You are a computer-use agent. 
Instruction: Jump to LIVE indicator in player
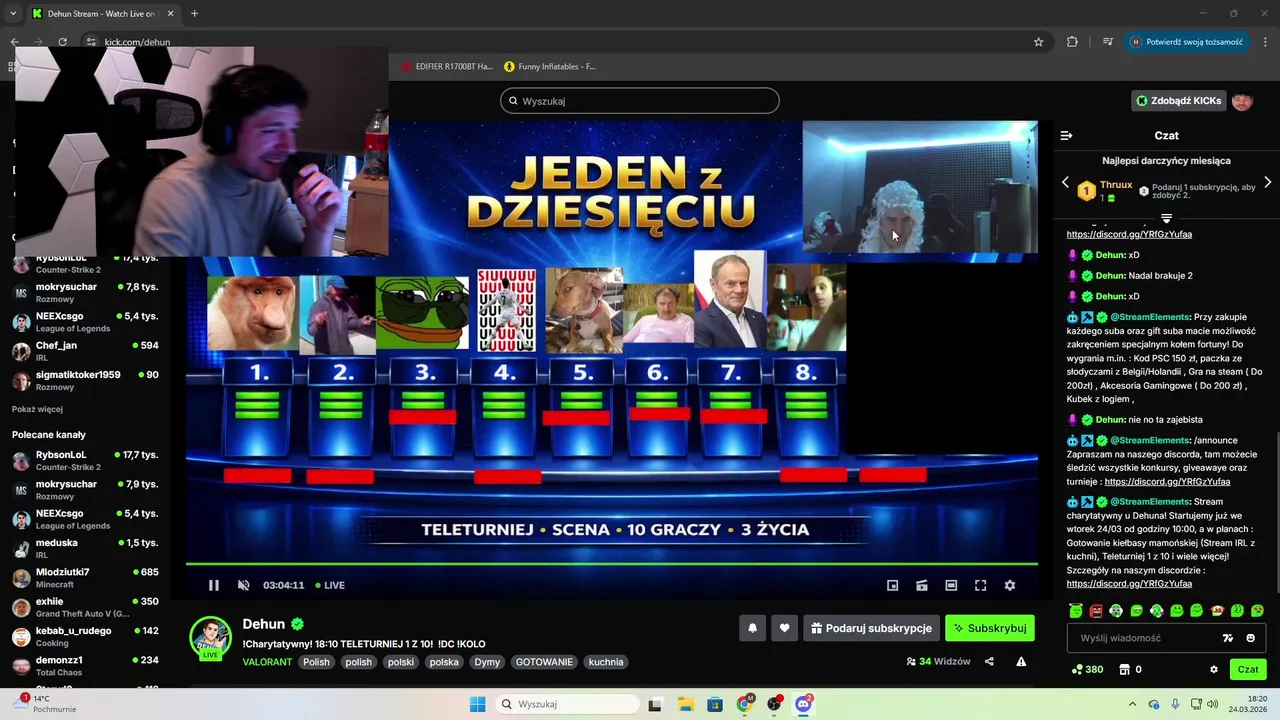[330, 585]
